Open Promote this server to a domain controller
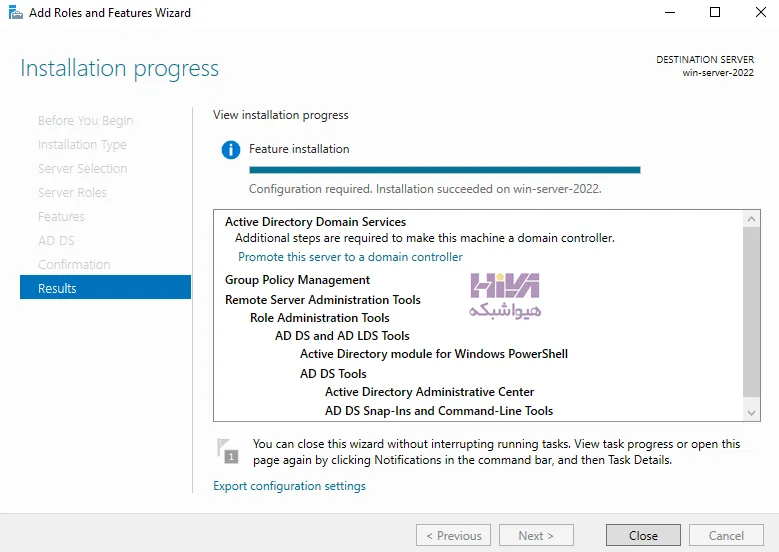779x552 pixels. click(x=350, y=257)
